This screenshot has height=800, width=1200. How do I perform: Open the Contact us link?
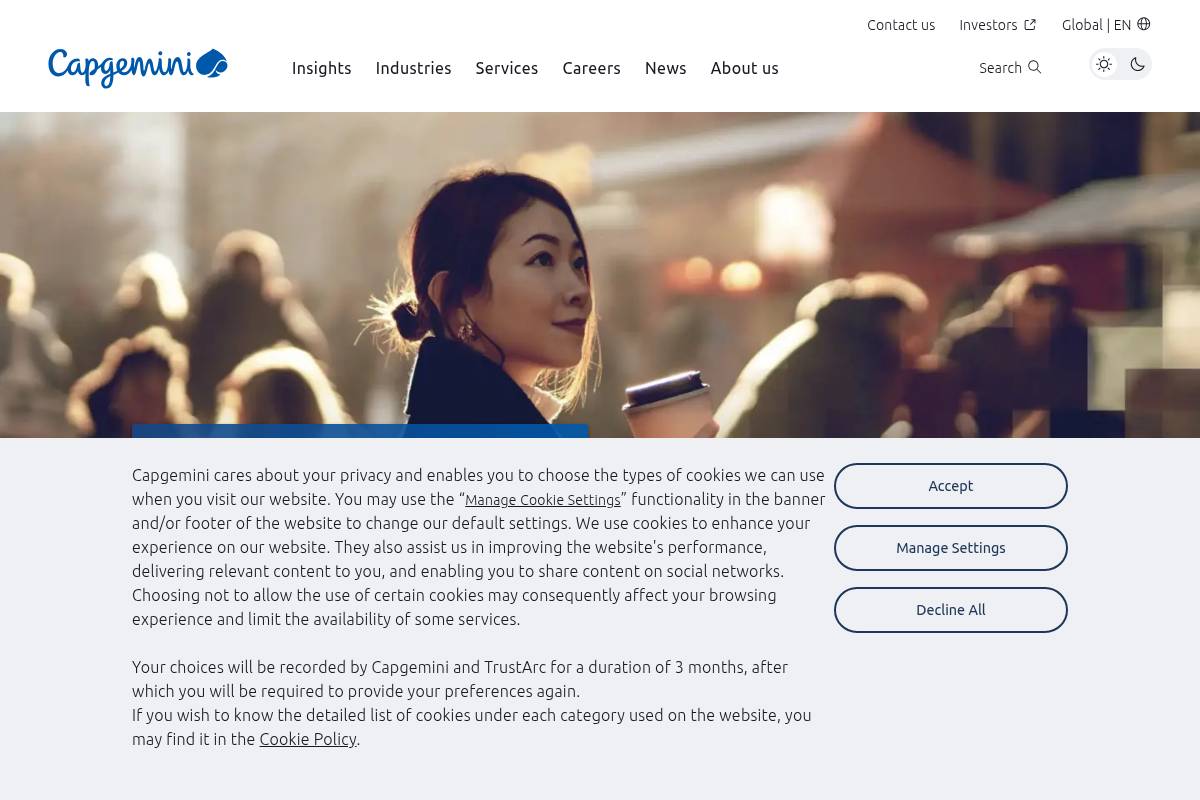click(901, 25)
